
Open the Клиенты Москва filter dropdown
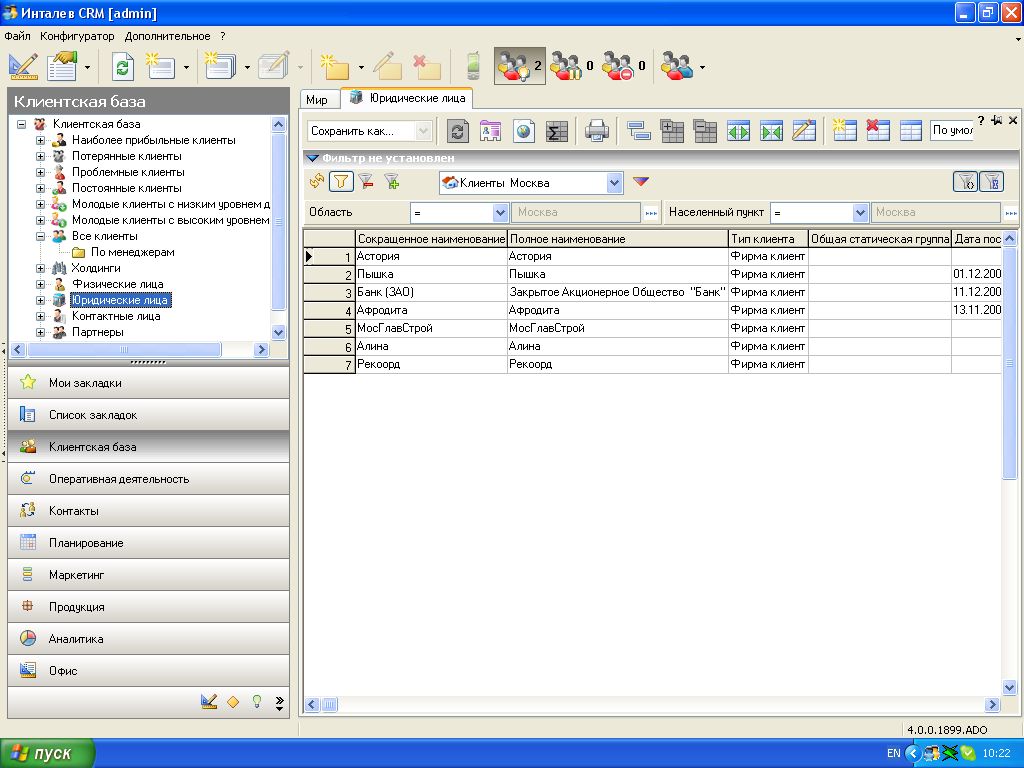[x=614, y=183]
